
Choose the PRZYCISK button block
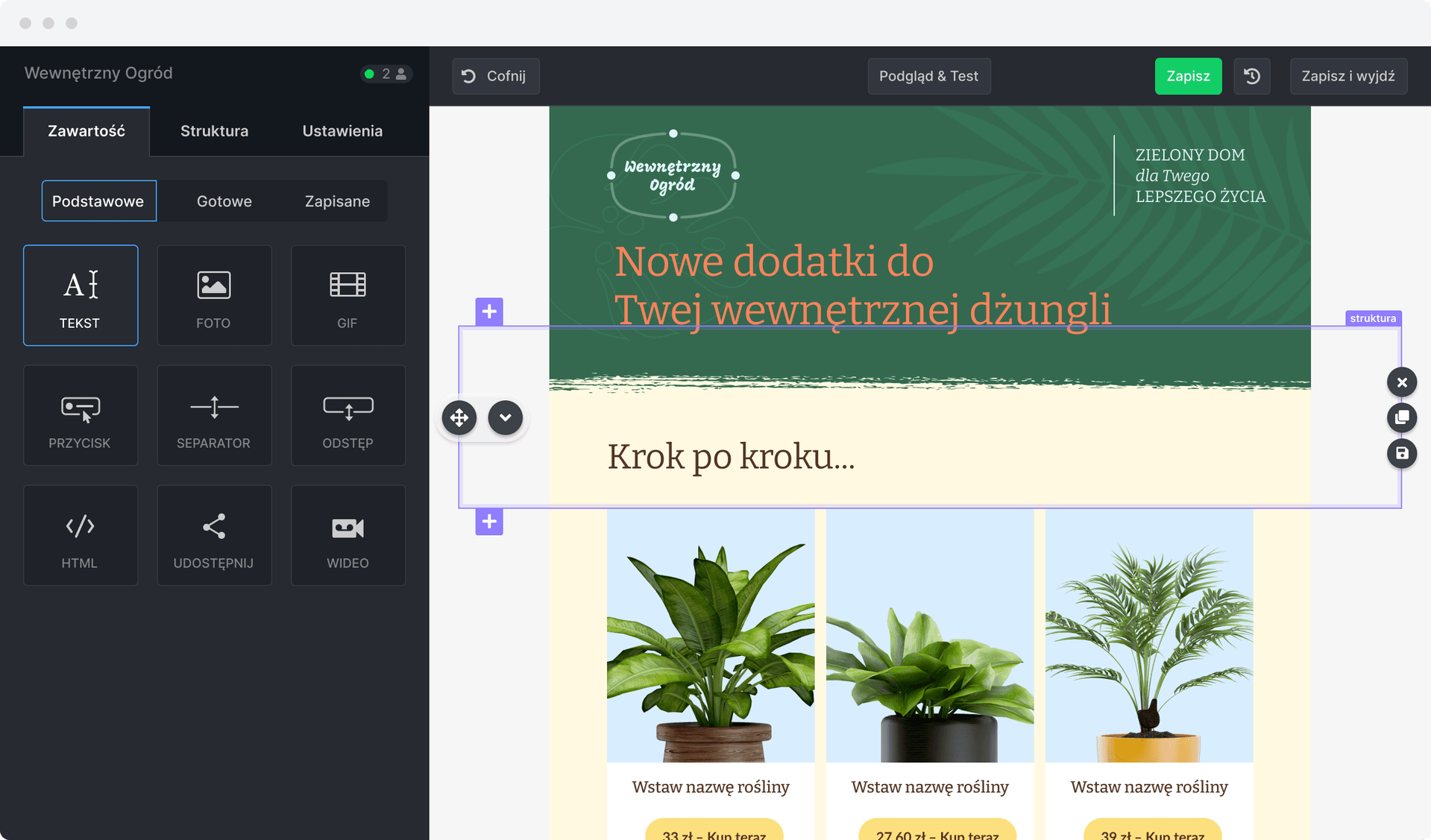tap(81, 415)
